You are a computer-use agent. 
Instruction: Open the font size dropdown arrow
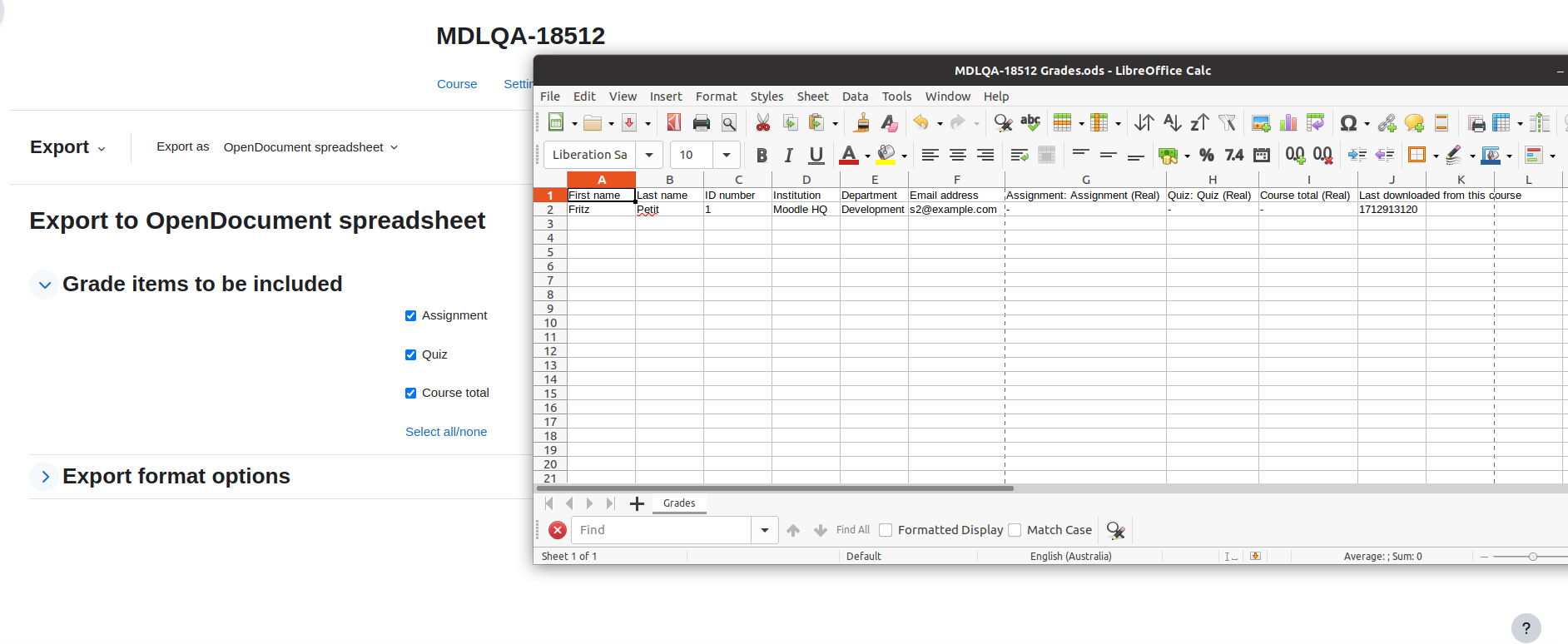pos(727,155)
